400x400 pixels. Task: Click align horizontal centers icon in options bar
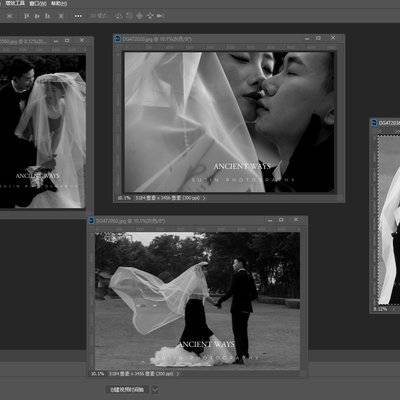(x=37, y=16)
